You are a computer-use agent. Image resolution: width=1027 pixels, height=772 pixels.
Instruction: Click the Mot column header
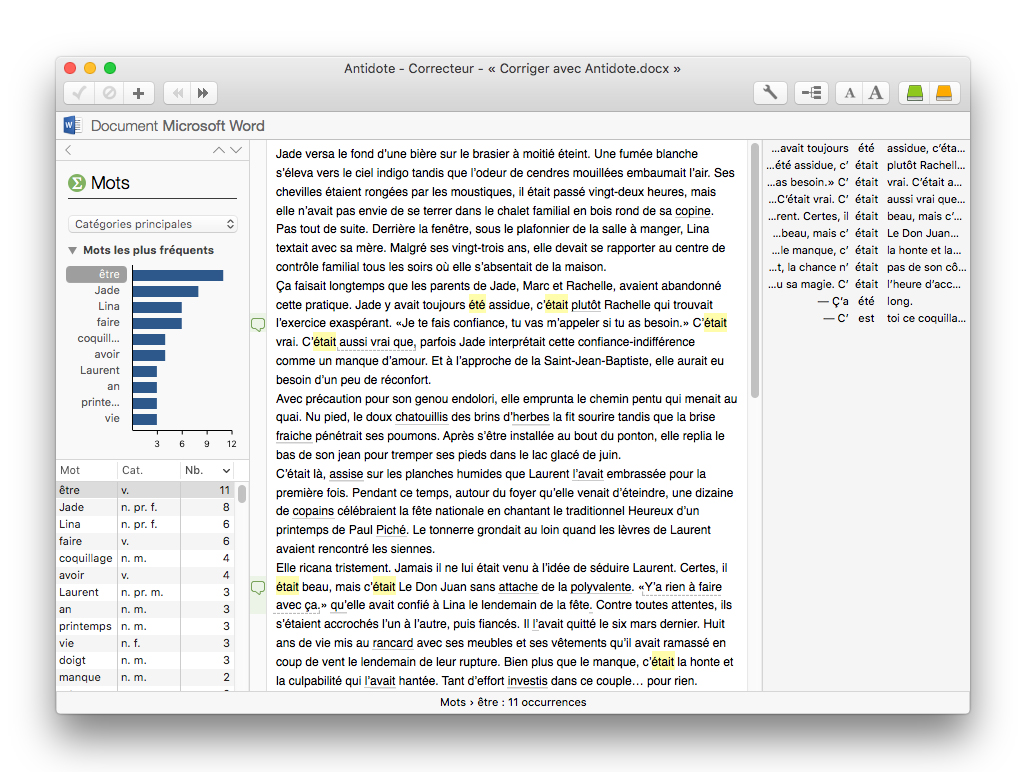70,470
